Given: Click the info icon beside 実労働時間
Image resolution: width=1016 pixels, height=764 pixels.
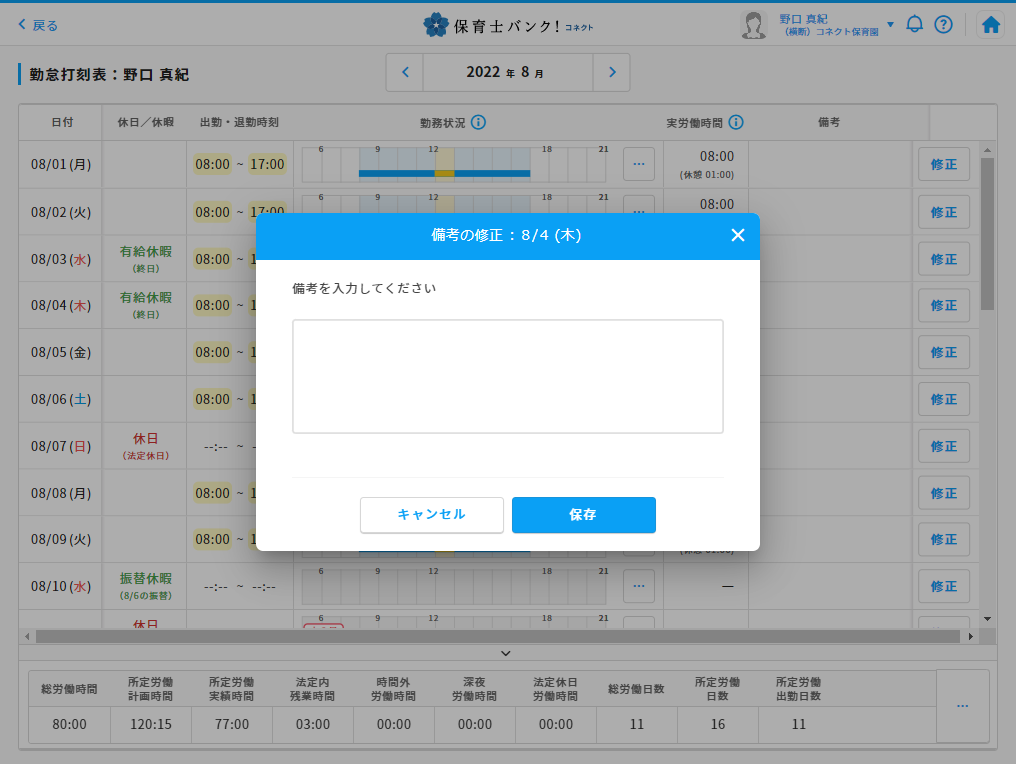Looking at the screenshot, I should [x=736, y=122].
